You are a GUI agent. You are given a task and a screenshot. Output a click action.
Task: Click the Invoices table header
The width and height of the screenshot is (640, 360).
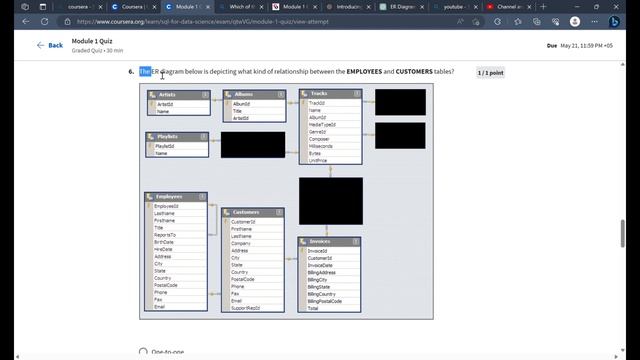tap(329, 242)
